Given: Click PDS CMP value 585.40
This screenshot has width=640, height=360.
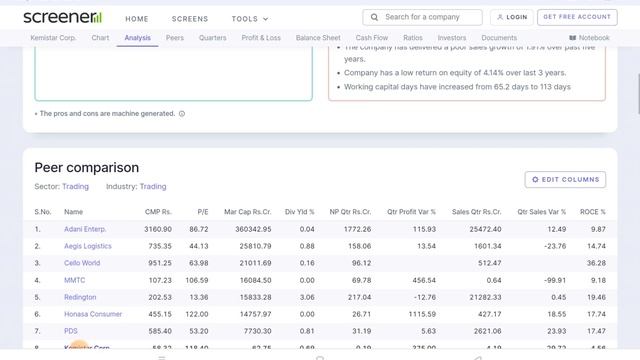Looking at the screenshot, I should pos(160,331).
